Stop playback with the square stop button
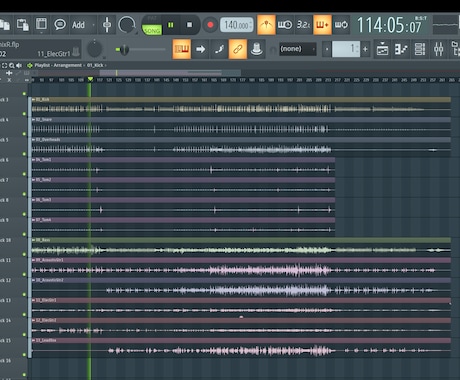460x380 pixels. 189,25
